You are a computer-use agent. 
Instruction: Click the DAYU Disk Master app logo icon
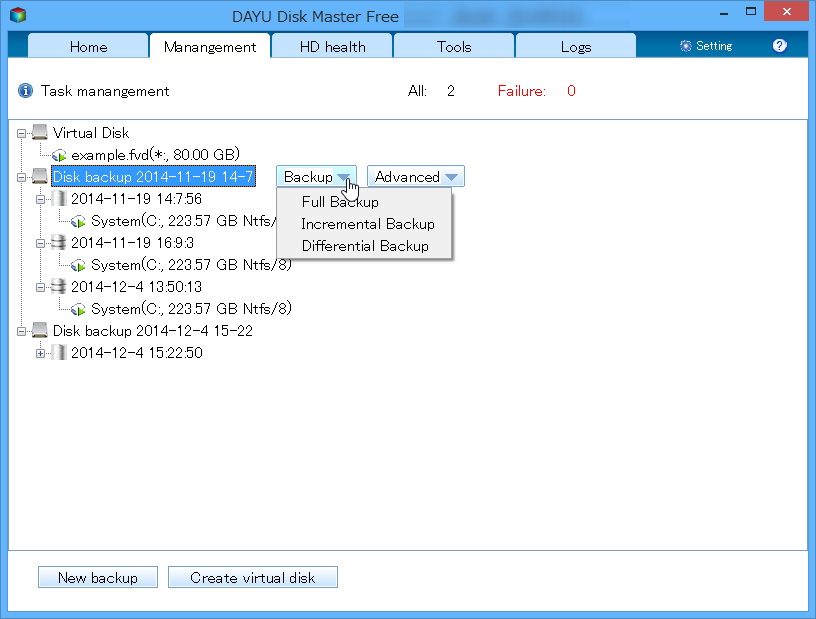18,15
